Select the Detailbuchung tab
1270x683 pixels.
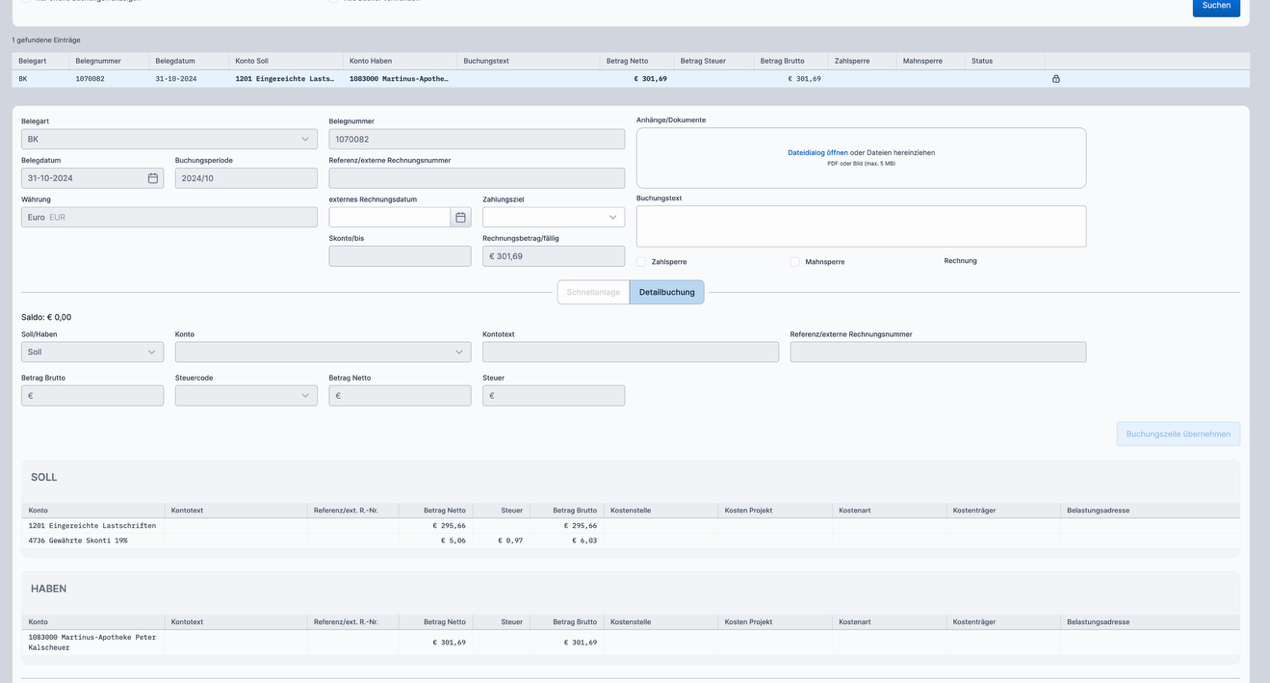[x=667, y=292]
